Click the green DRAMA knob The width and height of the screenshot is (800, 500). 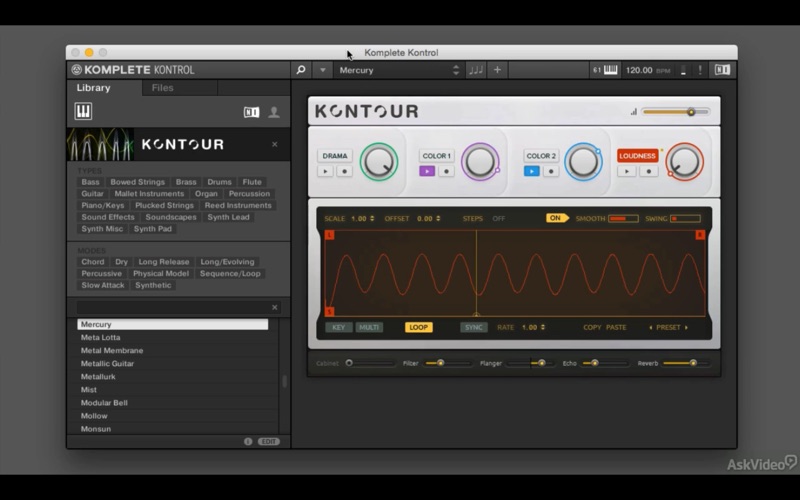click(379, 162)
